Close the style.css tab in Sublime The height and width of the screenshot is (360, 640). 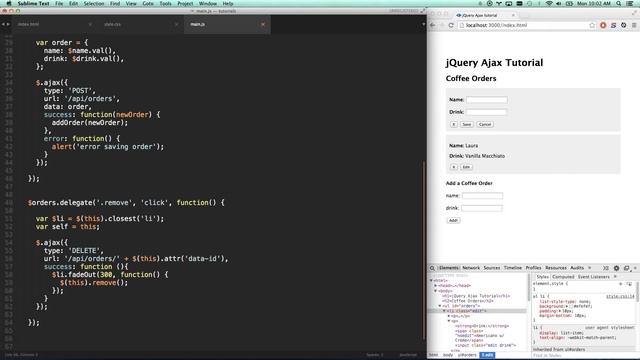pyautogui.click(x=176, y=24)
